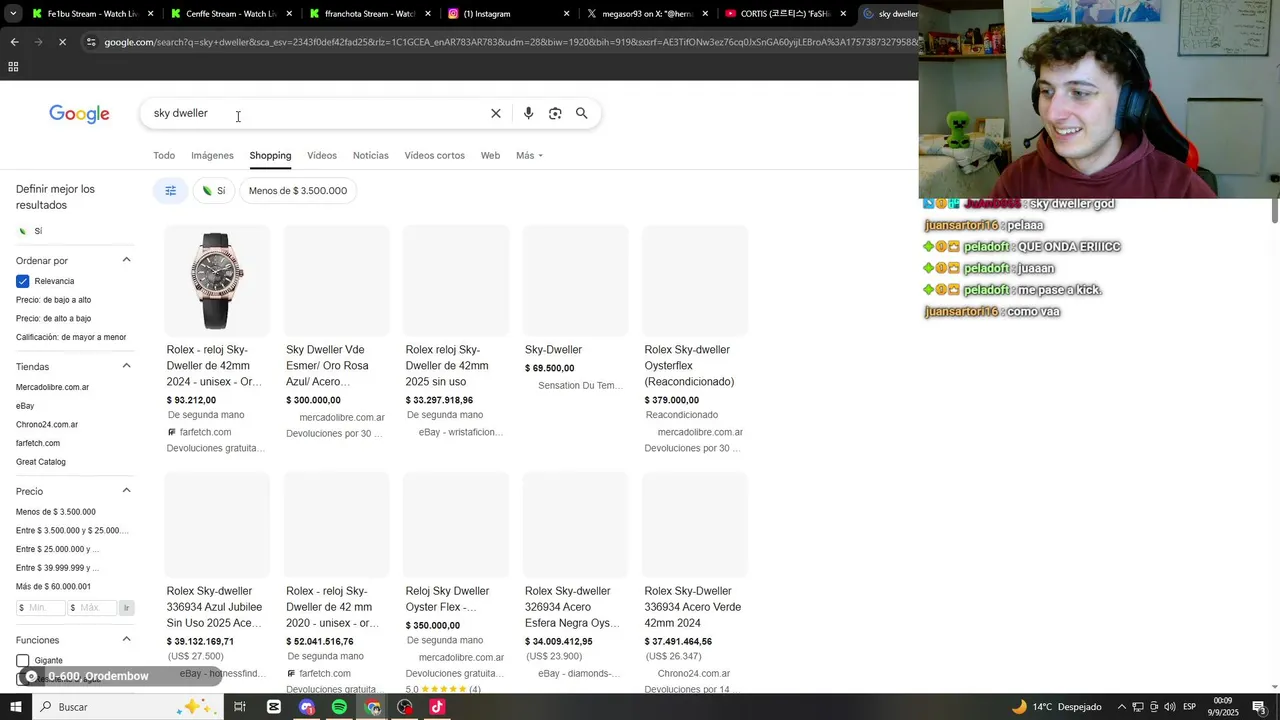Image resolution: width=1280 pixels, height=720 pixels.
Task: Enable the Gigante function checkbox
Action: pyautogui.click(x=22, y=661)
